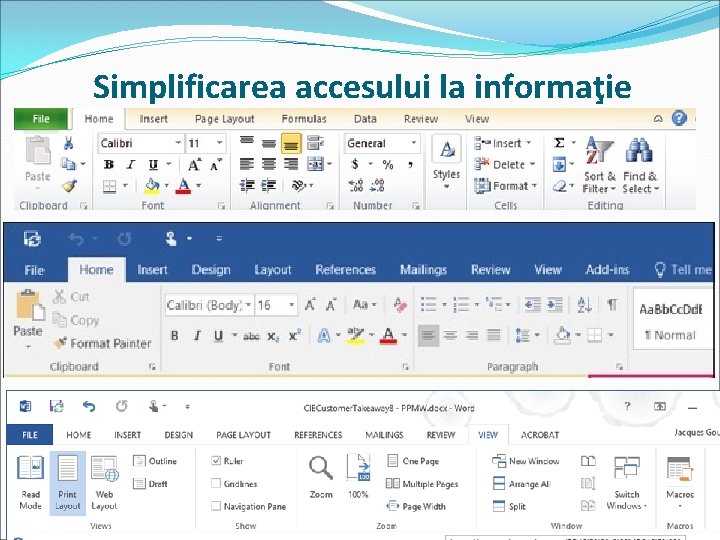The image size is (720, 540).
Task: Open the Excel General number format dropdown
Action: pyautogui.click(x=414, y=143)
